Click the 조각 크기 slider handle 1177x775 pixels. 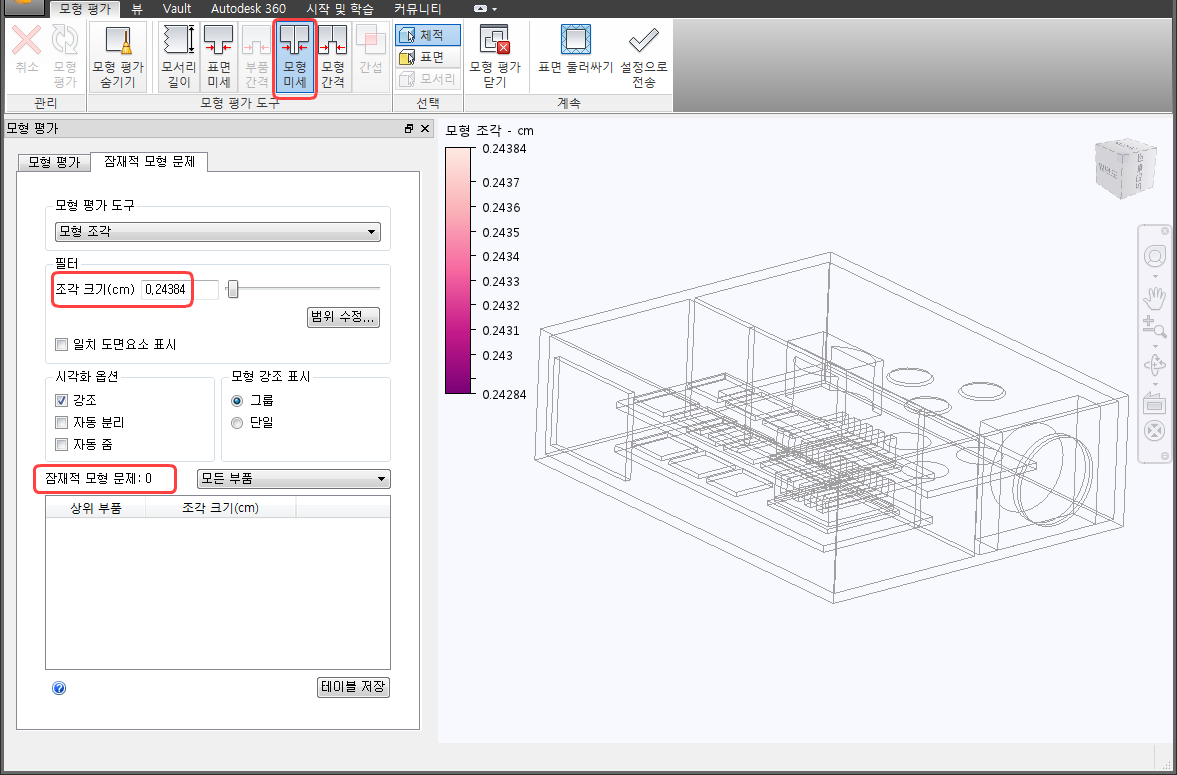pos(233,289)
